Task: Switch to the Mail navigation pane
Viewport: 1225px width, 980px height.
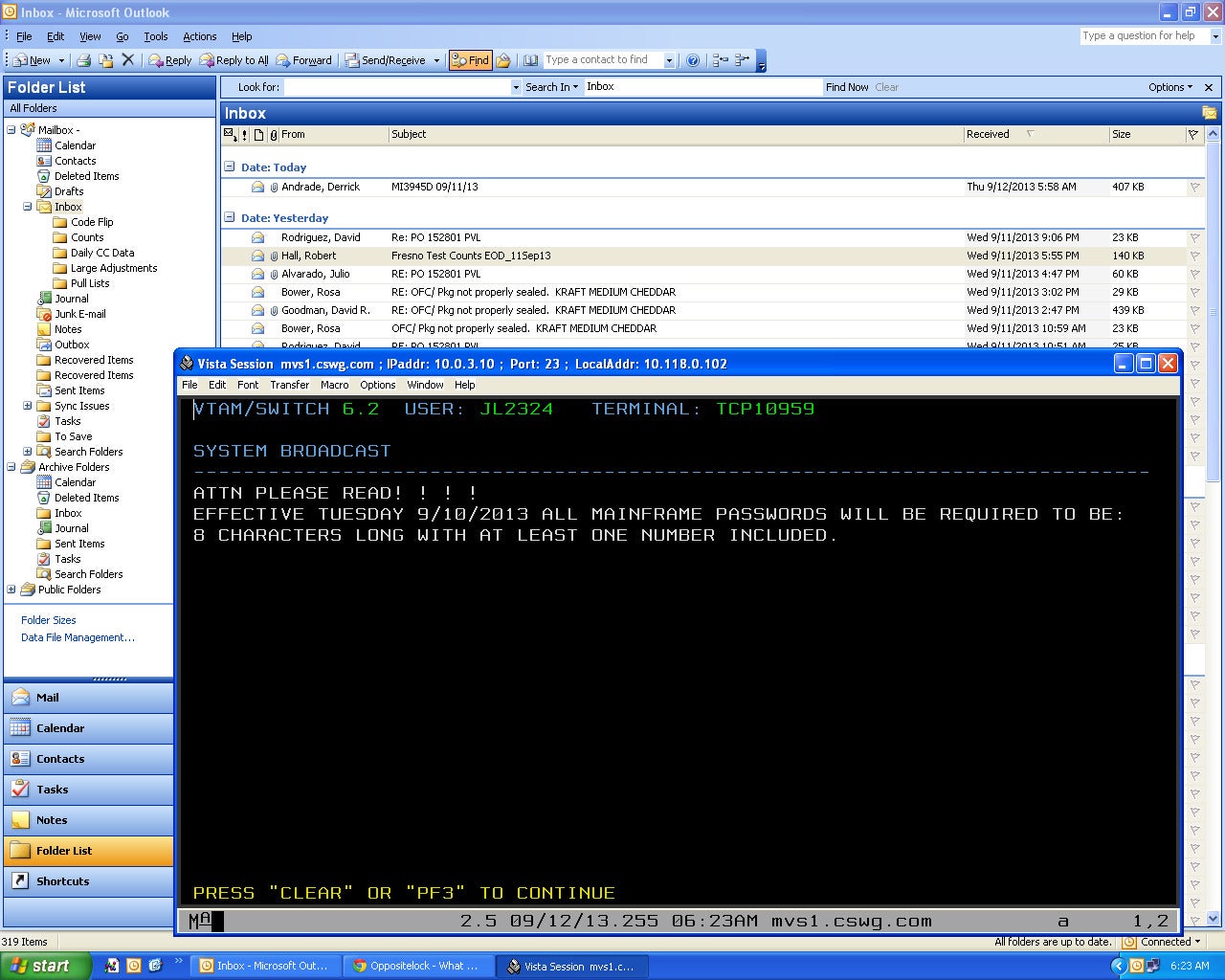Action: point(89,698)
